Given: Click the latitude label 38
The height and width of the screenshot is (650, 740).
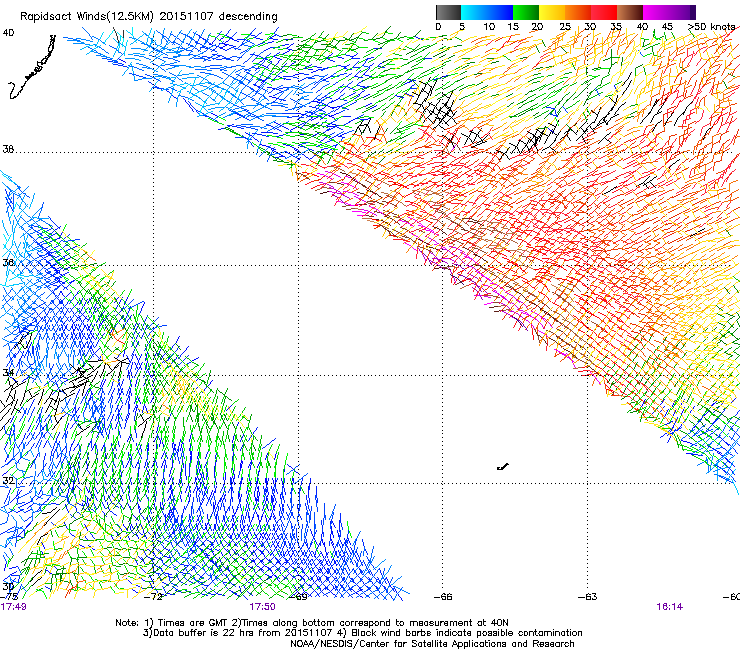Looking at the screenshot, I should (x=8, y=150).
